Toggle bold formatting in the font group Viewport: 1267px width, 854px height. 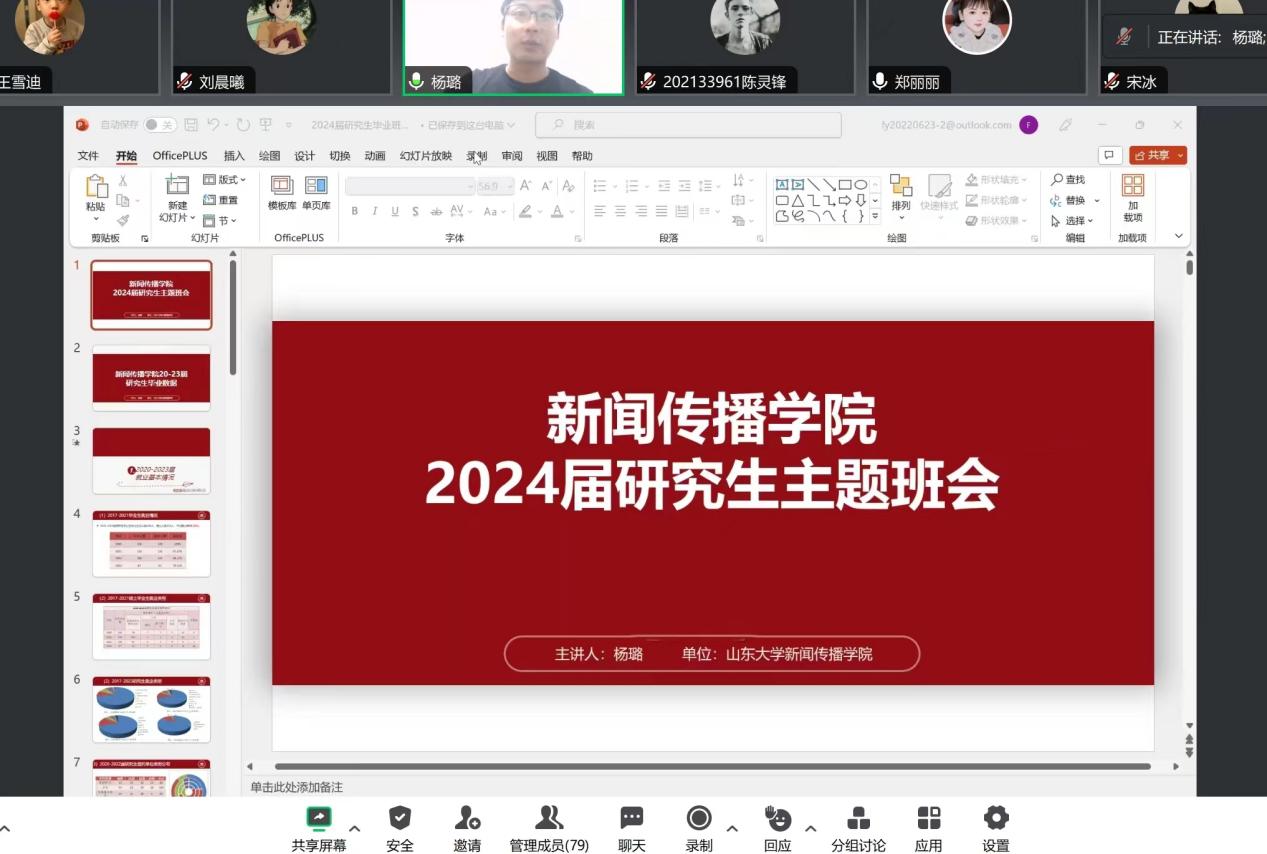point(354,211)
